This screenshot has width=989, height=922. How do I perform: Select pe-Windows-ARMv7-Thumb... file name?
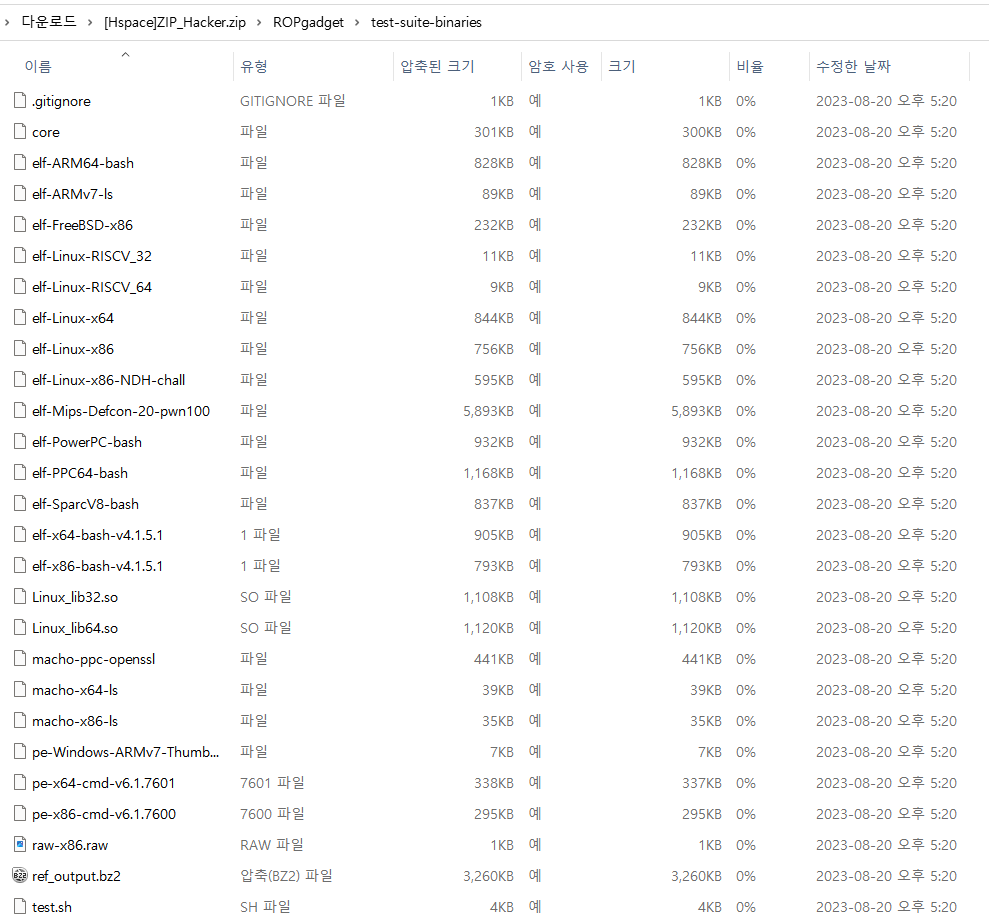[126, 752]
